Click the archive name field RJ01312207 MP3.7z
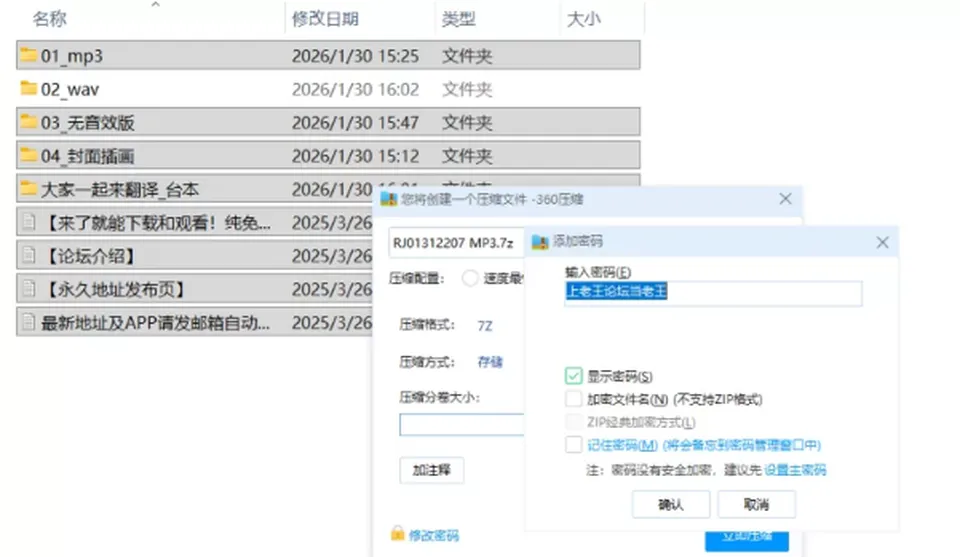Screen dimensions: 960x557 (456, 243)
